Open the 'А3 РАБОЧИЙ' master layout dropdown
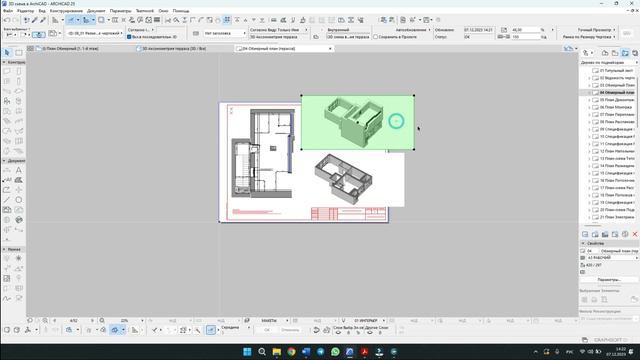The height and width of the screenshot is (360, 640). [612, 258]
